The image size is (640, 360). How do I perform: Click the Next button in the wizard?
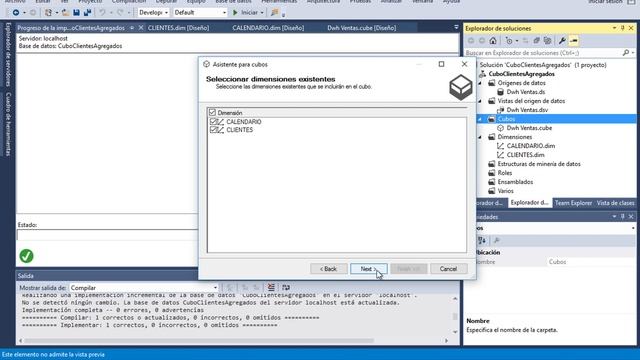pos(369,269)
